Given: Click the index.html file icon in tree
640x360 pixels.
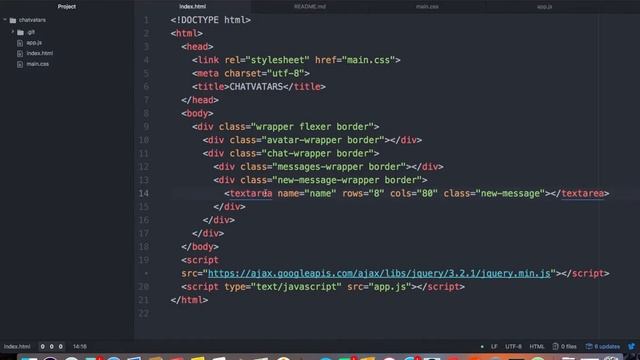Looking at the screenshot, I should click(x=20, y=53).
